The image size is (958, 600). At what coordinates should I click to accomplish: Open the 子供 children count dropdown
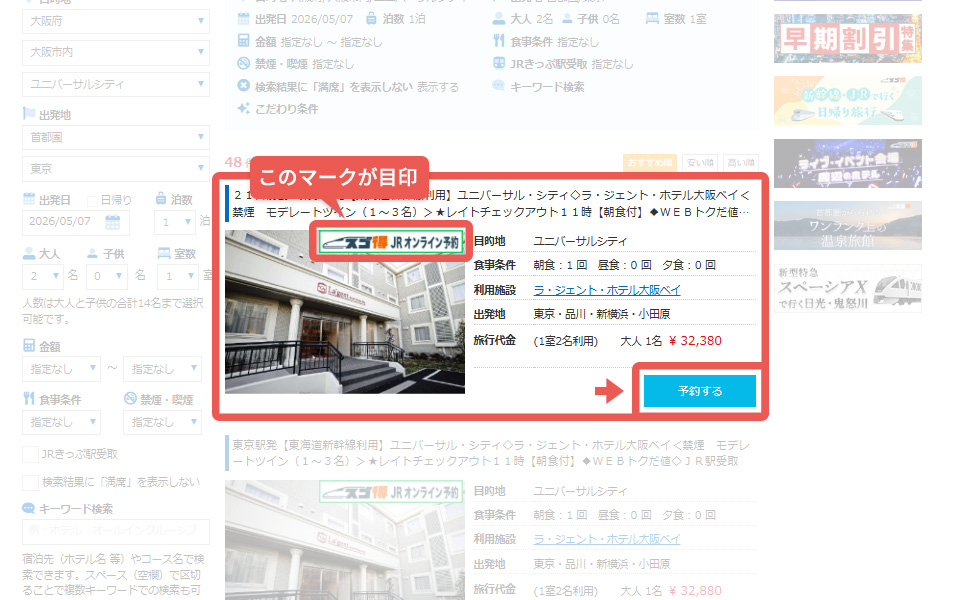pos(107,276)
